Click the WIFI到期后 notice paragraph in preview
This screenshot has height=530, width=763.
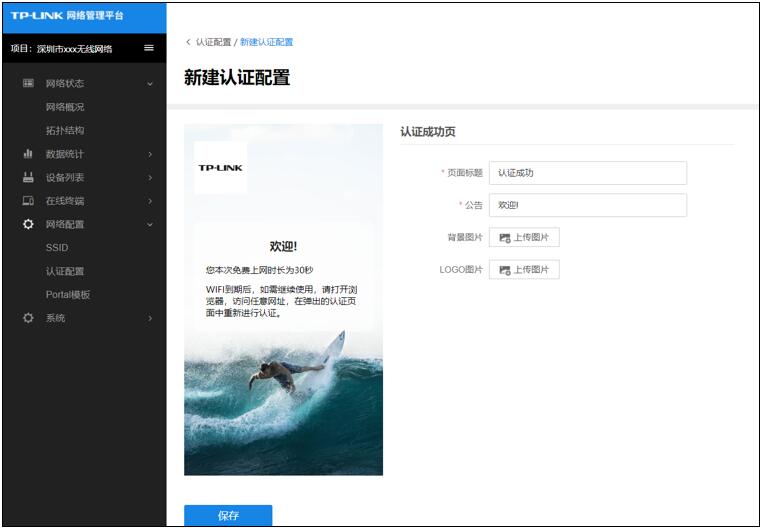pyautogui.click(x=281, y=301)
